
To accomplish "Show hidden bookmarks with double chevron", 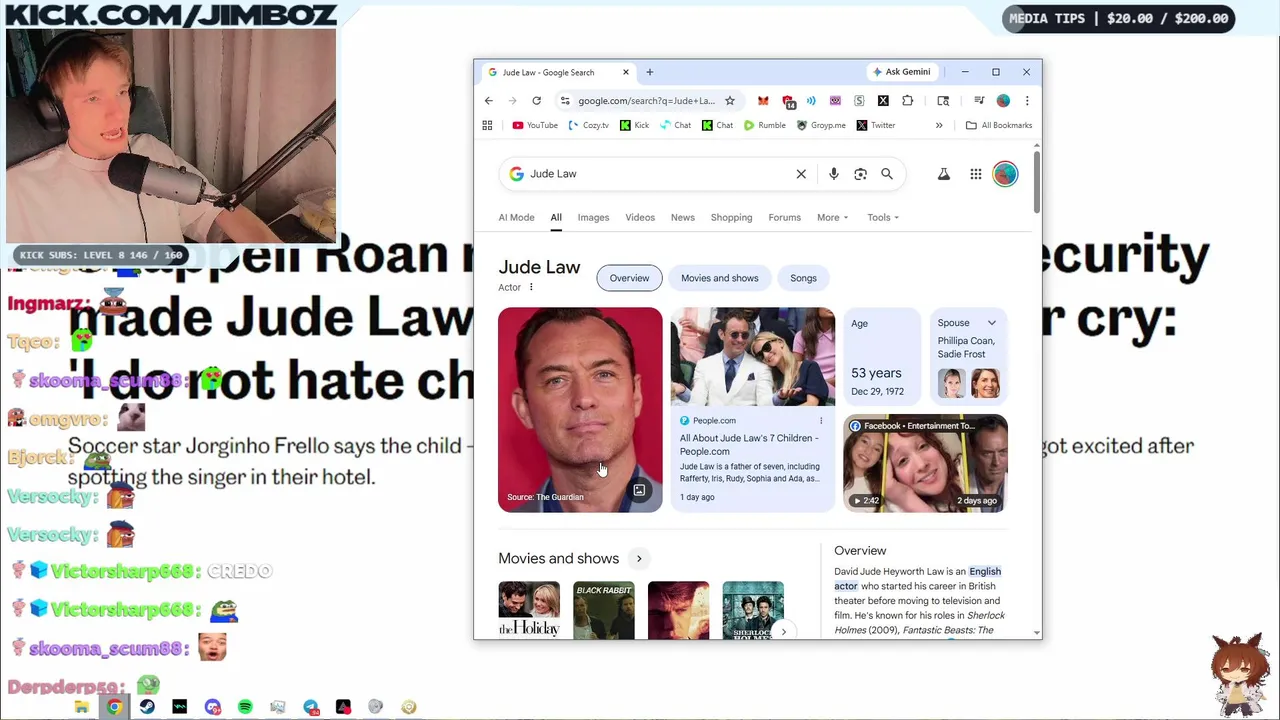I will (x=939, y=125).
